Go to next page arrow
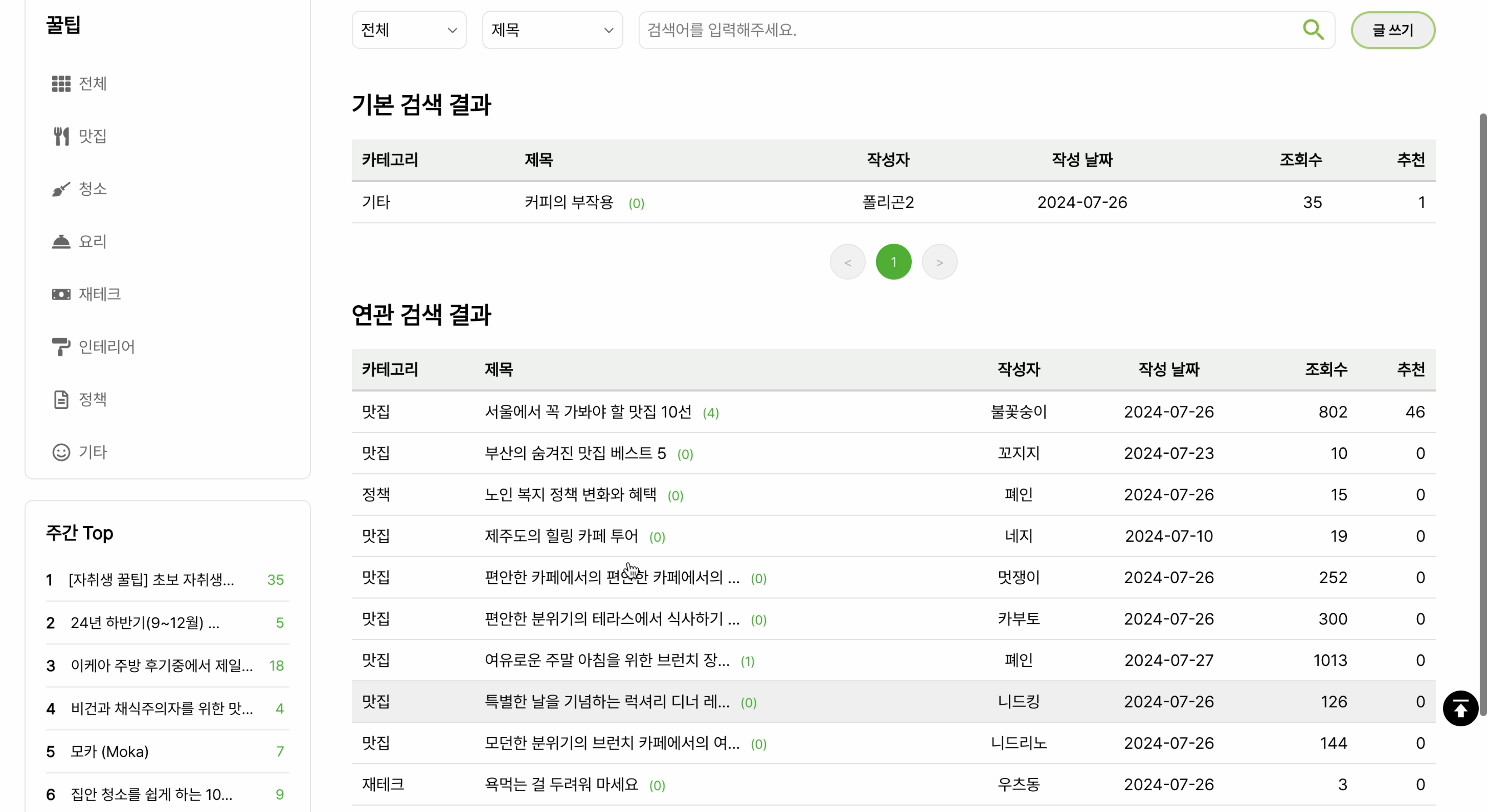1488x812 pixels. 939,262
